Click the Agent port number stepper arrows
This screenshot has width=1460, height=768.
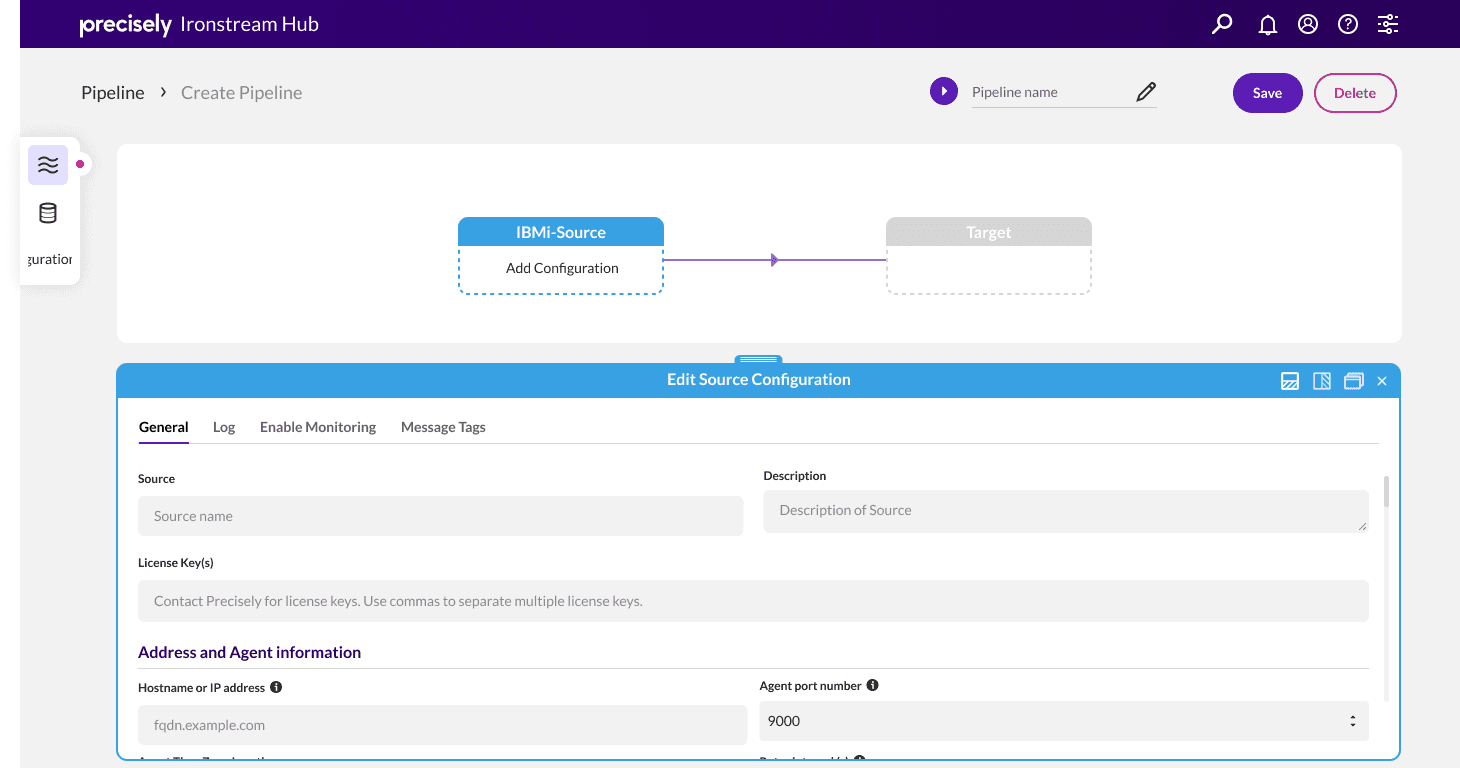[1353, 721]
